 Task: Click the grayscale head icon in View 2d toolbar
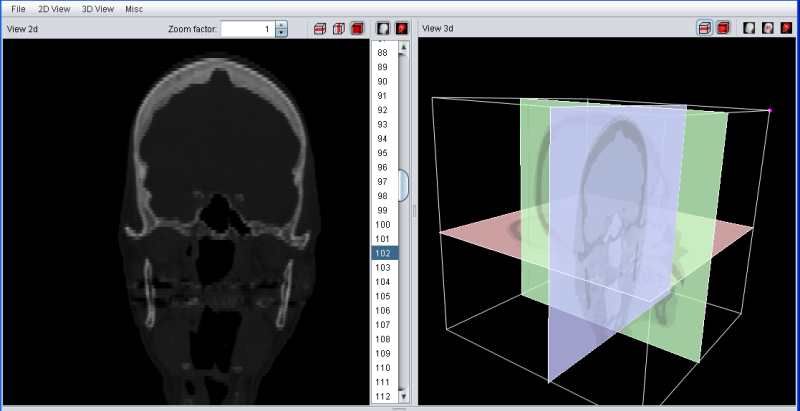click(383, 28)
